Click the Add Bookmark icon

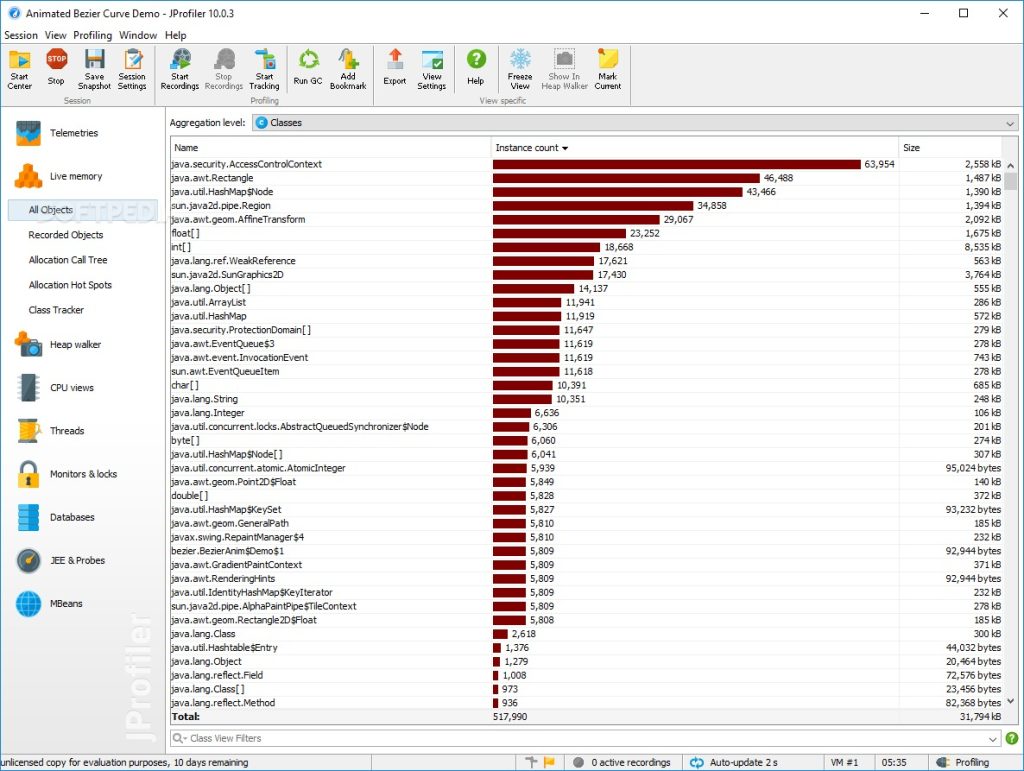(x=348, y=68)
